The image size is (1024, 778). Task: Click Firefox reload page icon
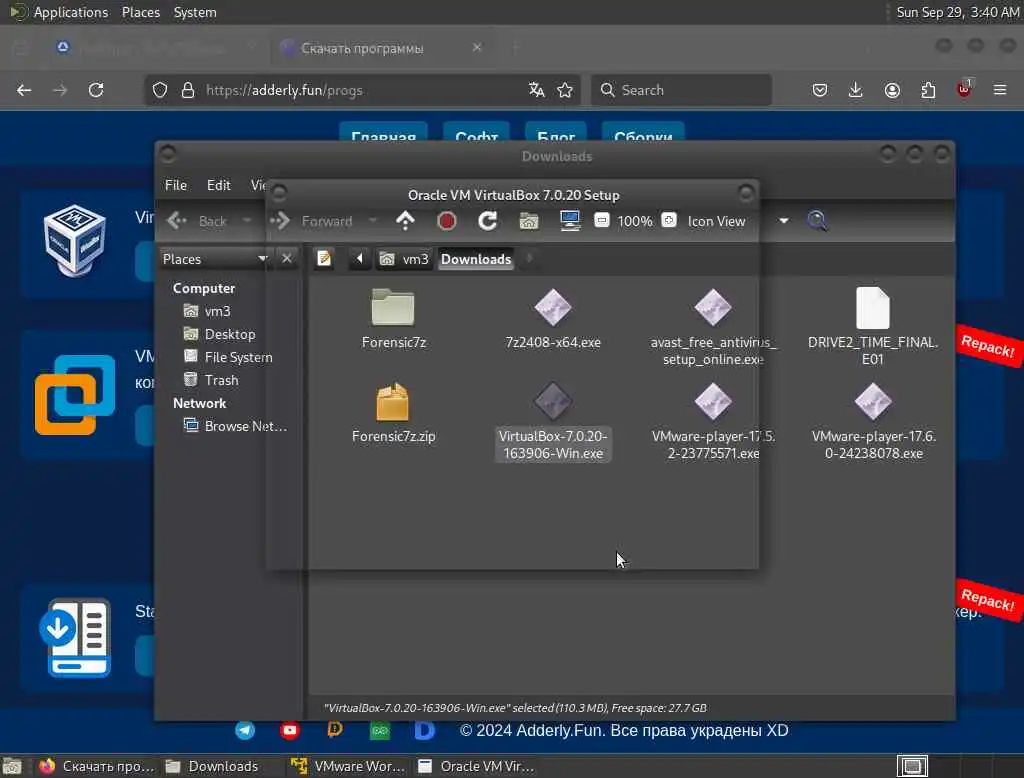96,90
